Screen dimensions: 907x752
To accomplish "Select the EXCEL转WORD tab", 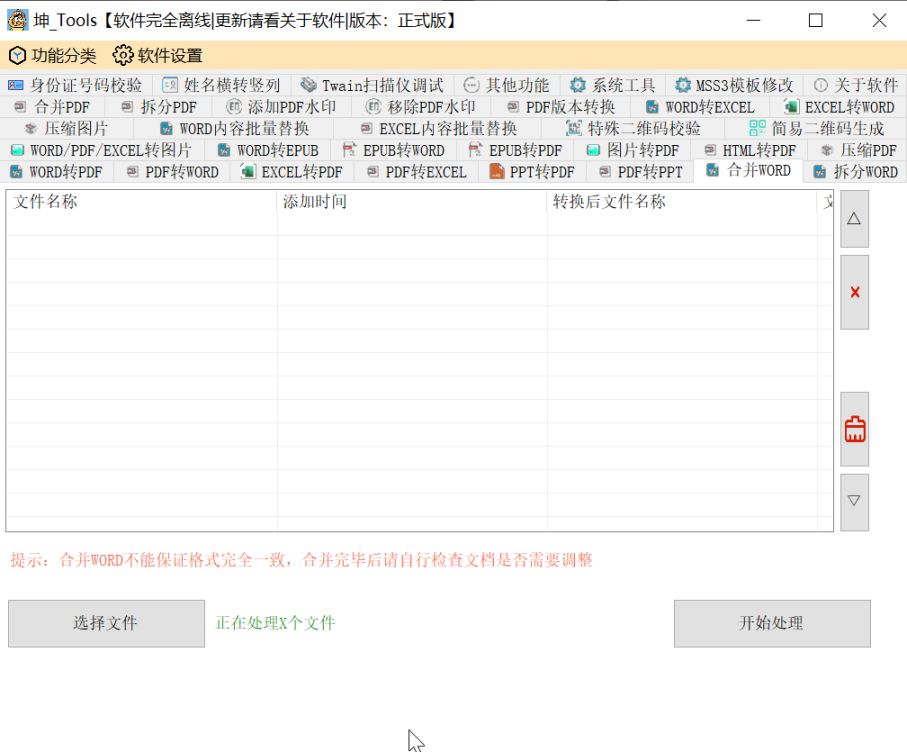I will (838, 107).
